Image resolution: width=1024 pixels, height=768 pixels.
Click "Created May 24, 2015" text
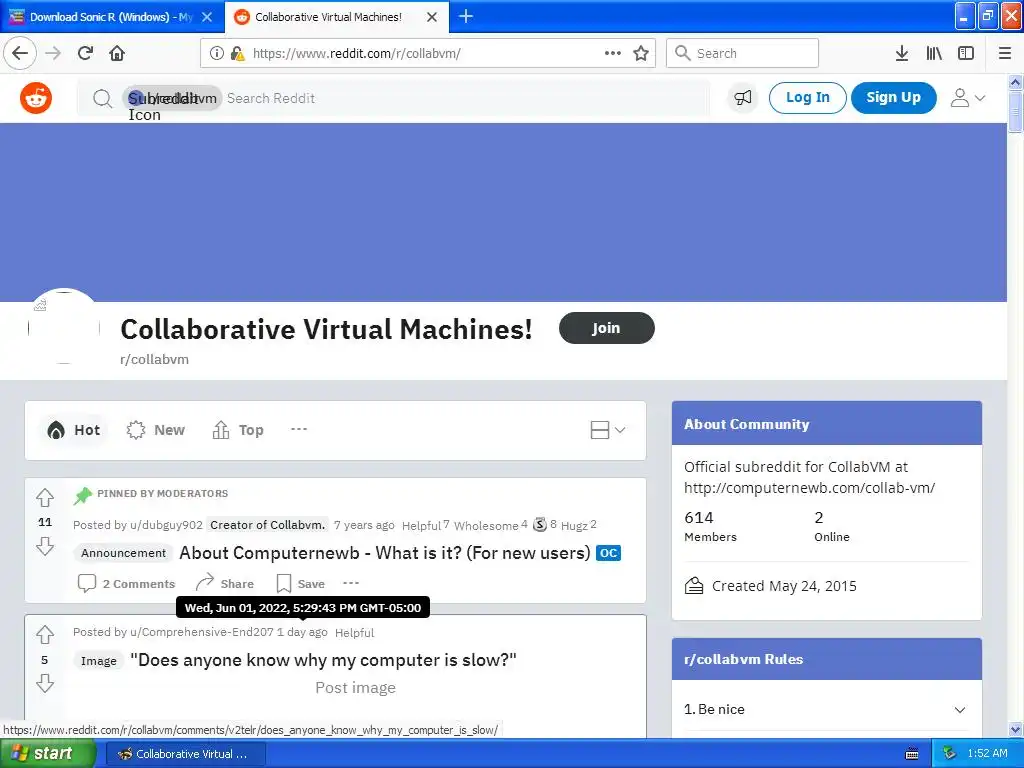click(x=784, y=586)
